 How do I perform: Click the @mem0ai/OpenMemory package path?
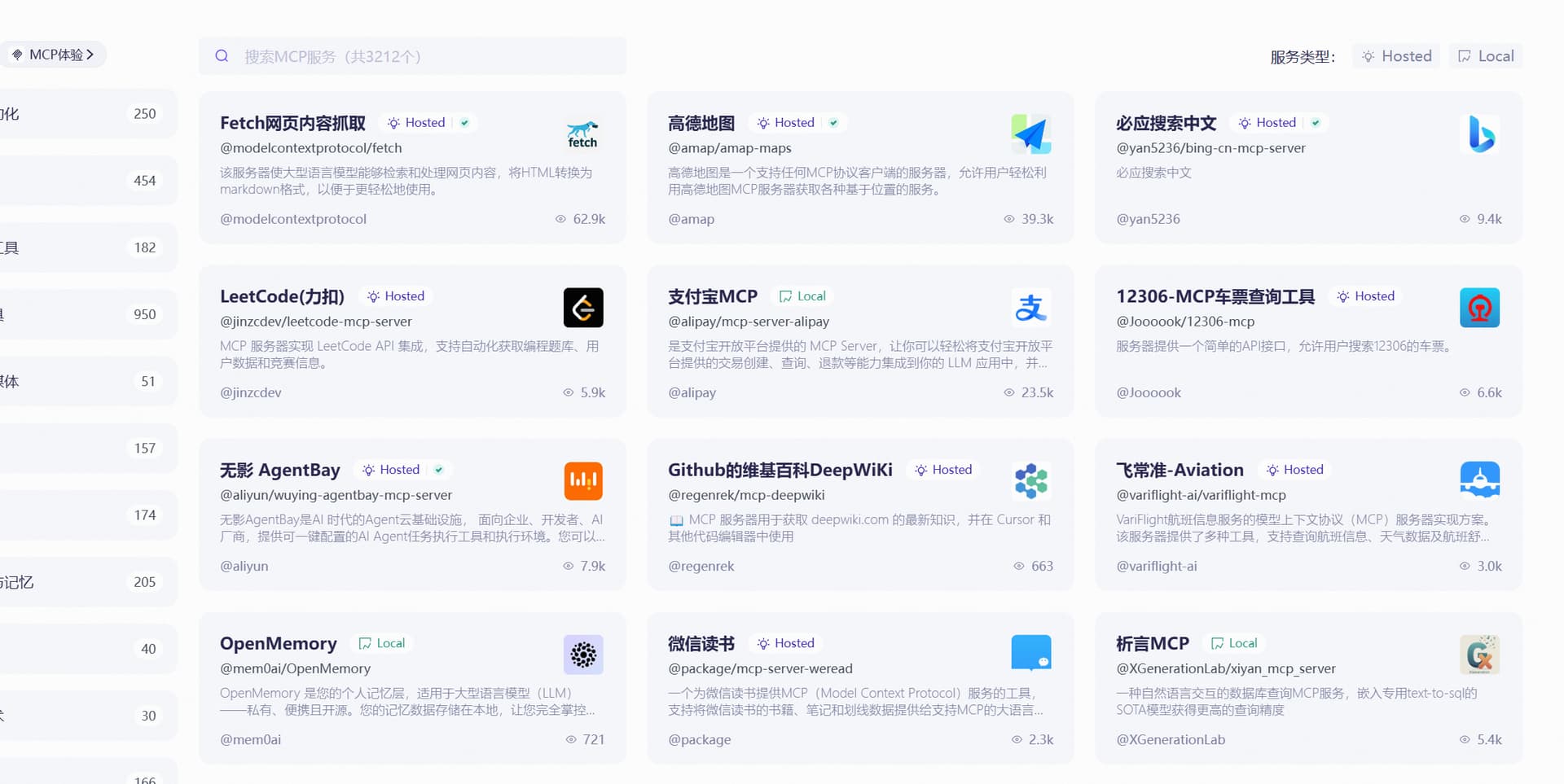click(x=296, y=668)
